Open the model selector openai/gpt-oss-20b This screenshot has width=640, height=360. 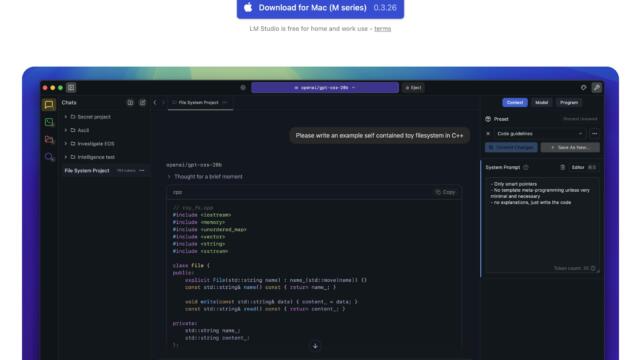pyautogui.click(x=325, y=87)
